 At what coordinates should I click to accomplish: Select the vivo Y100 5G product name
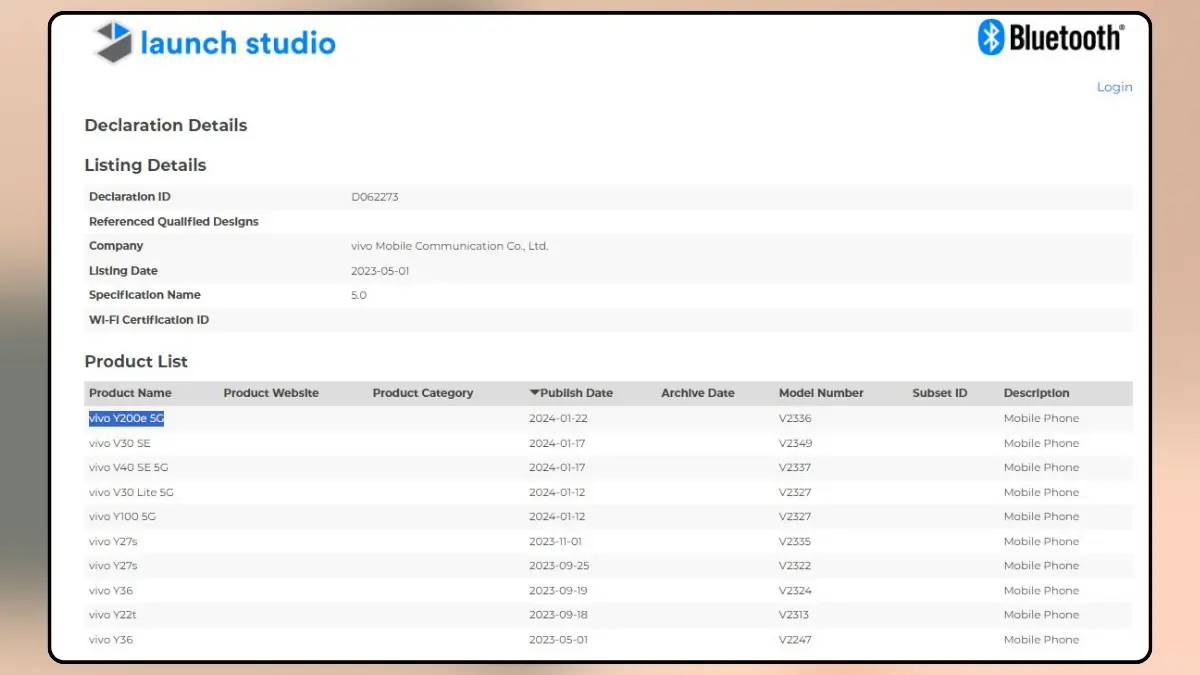122,516
